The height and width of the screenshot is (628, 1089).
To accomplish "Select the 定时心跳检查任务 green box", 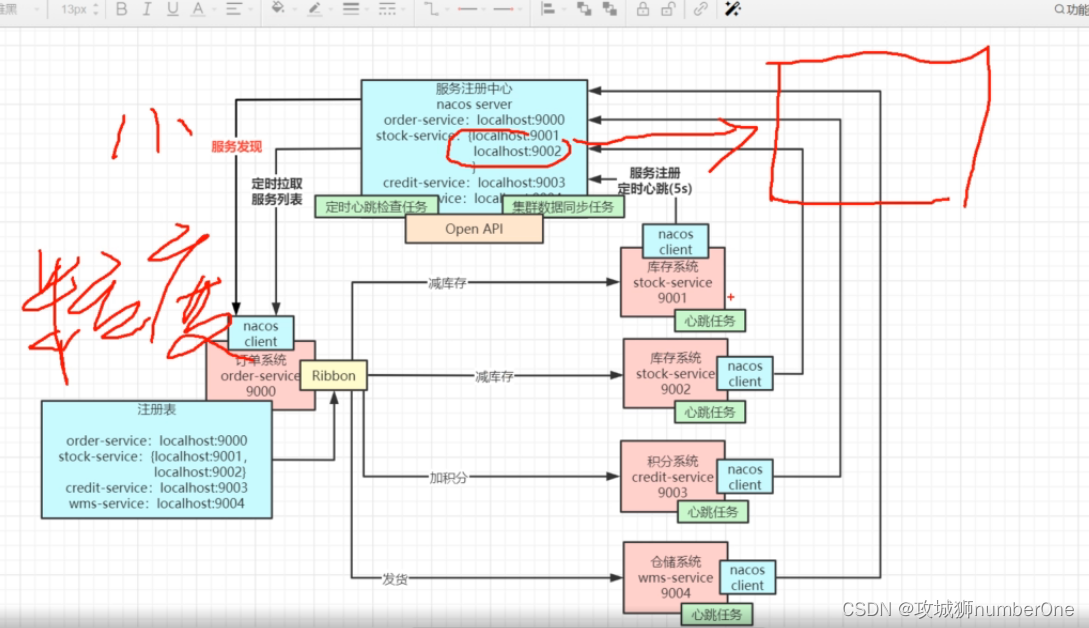I will pos(376,206).
